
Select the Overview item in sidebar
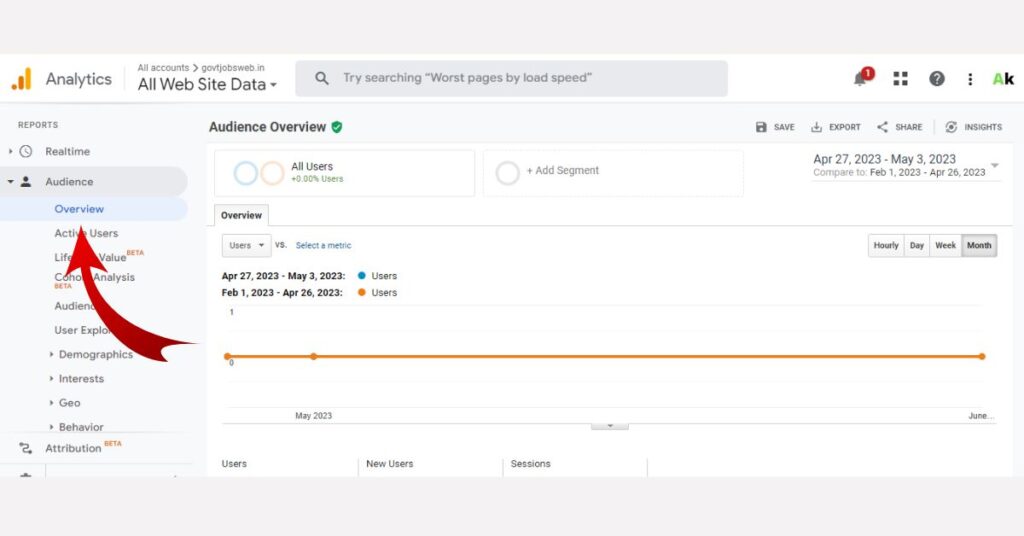(x=79, y=209)
